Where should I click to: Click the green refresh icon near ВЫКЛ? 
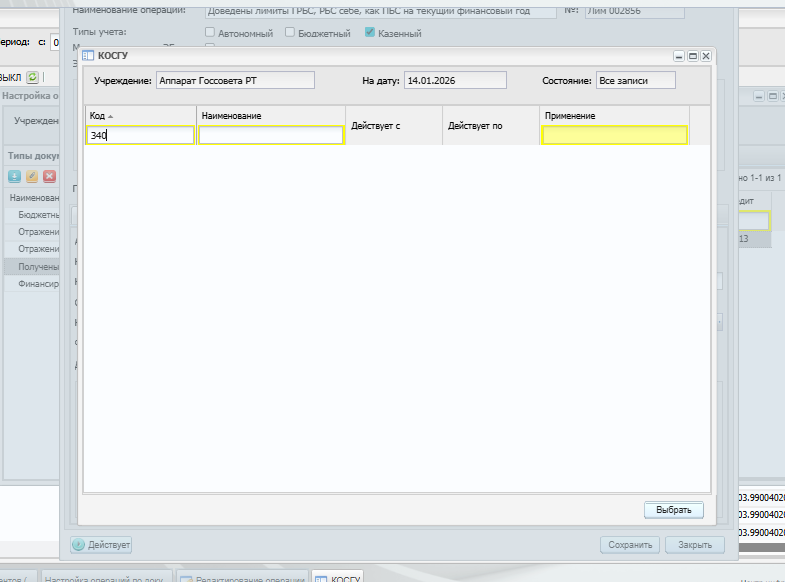(x=33, y=77)
